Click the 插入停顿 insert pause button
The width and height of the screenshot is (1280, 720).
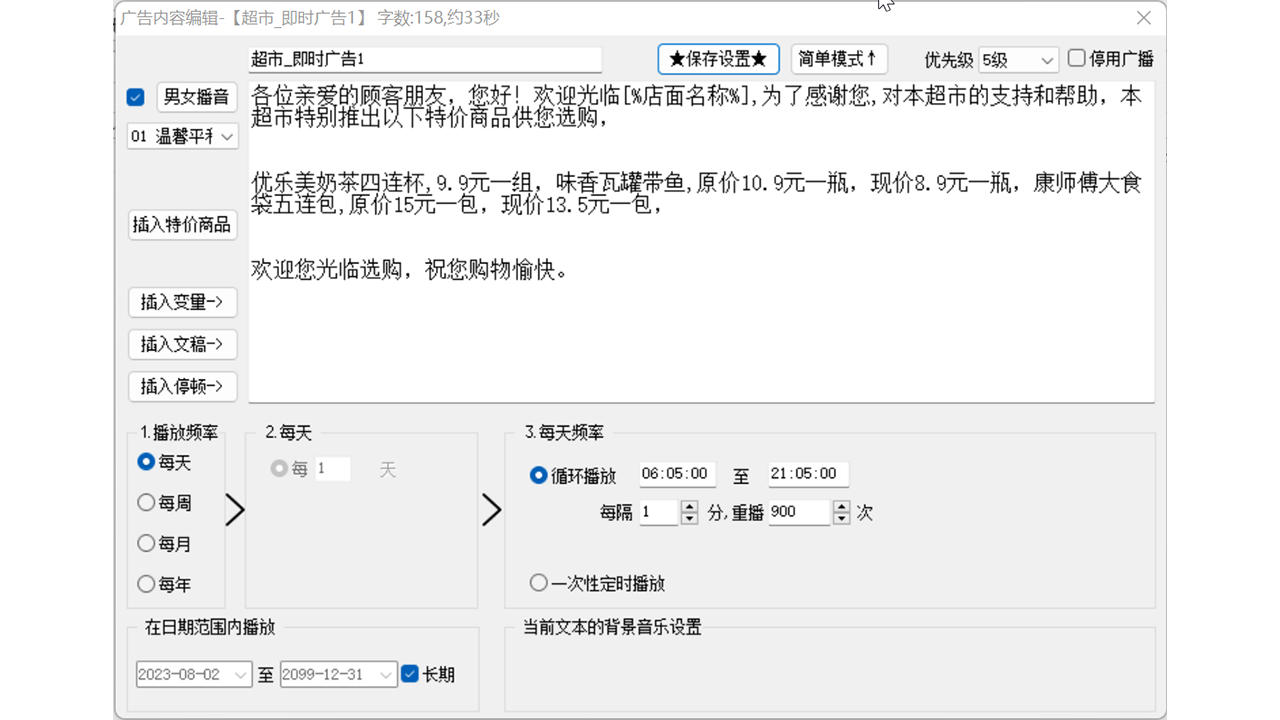182,387
